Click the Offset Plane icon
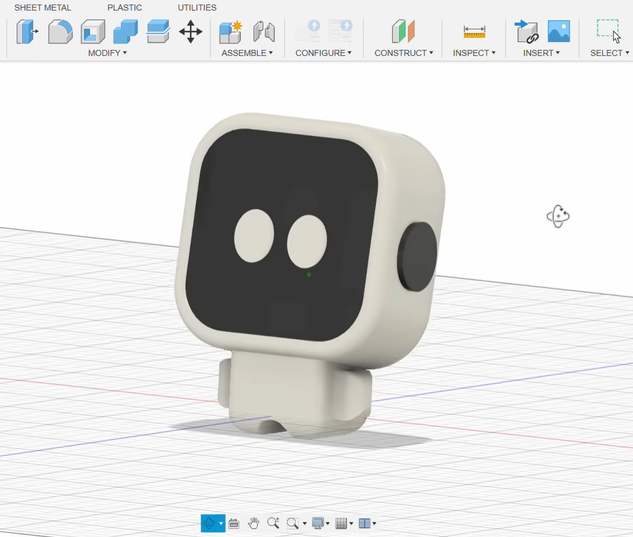 point(403,31)
